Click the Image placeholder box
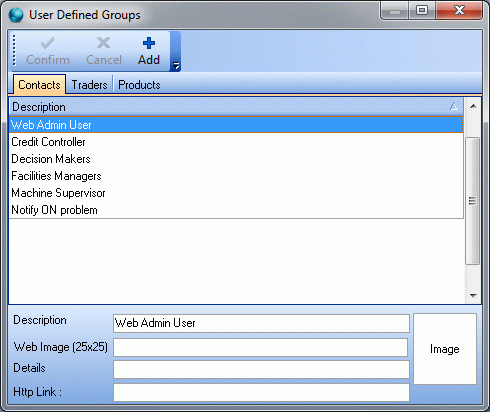The image size is (490, 412). 445,349
